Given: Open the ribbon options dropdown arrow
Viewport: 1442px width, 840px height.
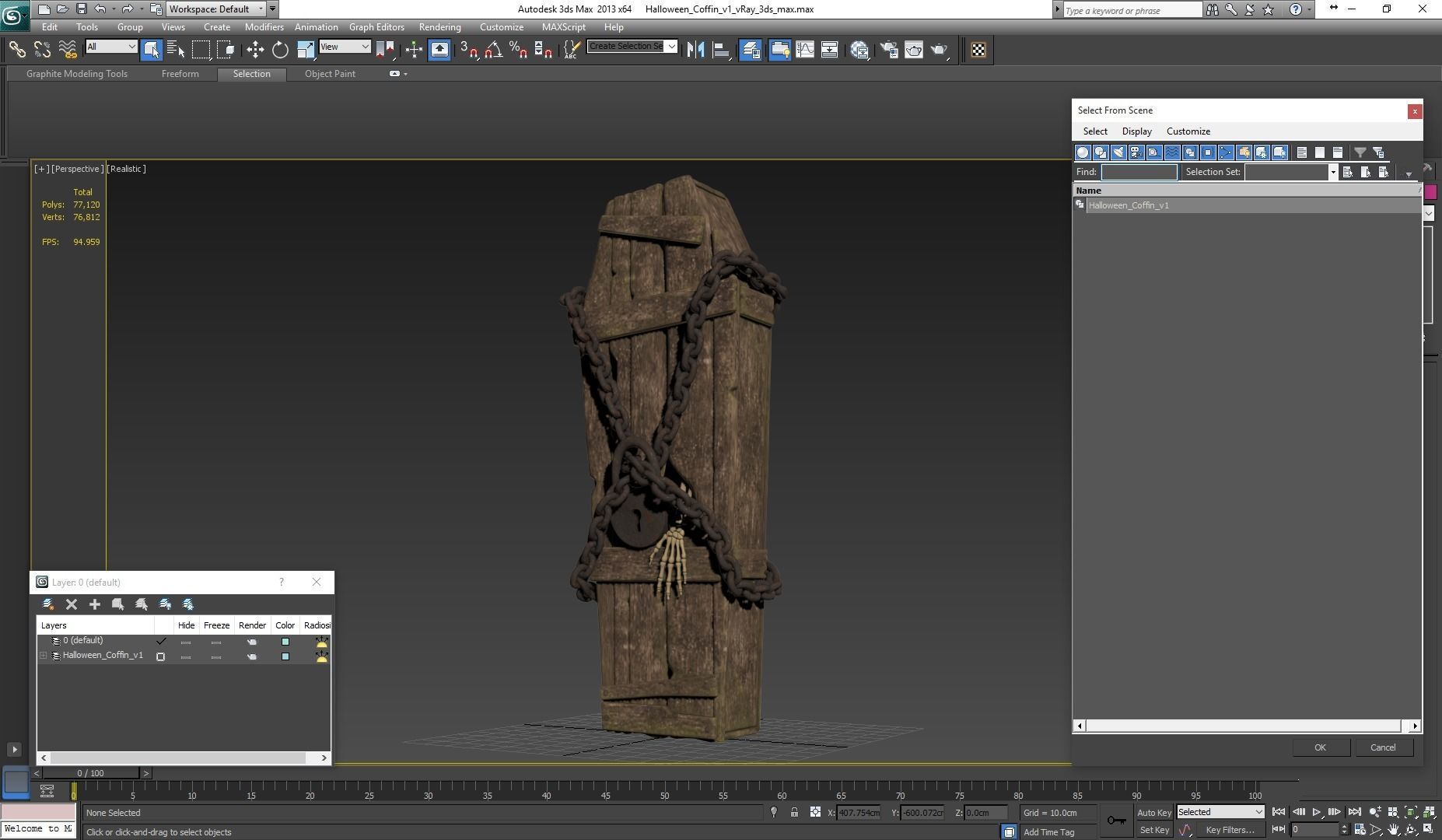Looking at the screenshot, I should point(405,74).
